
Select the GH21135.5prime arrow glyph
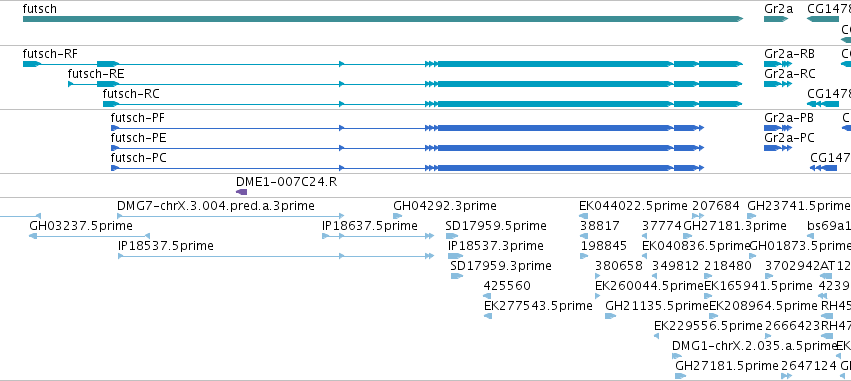611,316
